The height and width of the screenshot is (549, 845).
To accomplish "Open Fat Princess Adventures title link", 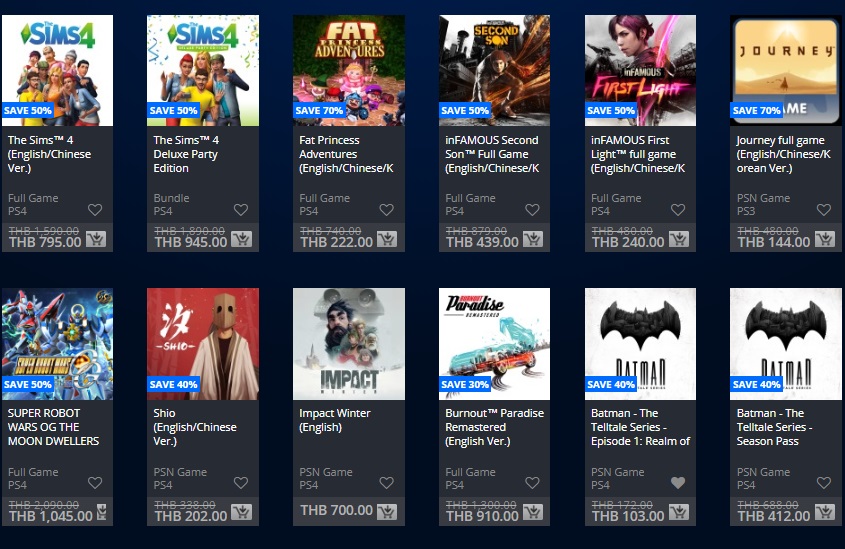I will pos(346,154).
